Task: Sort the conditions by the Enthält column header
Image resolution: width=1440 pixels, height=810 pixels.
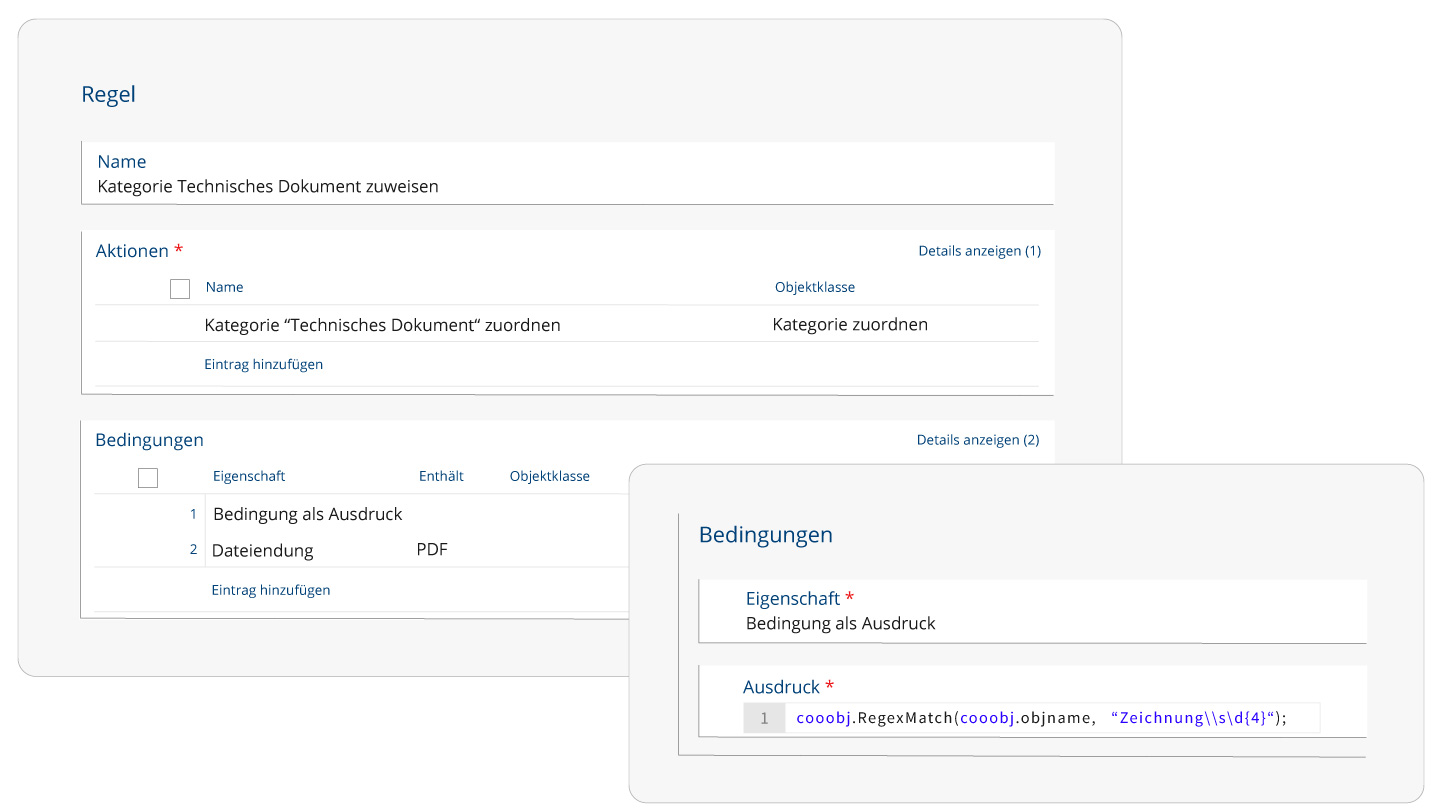Action: pos(441,476)
